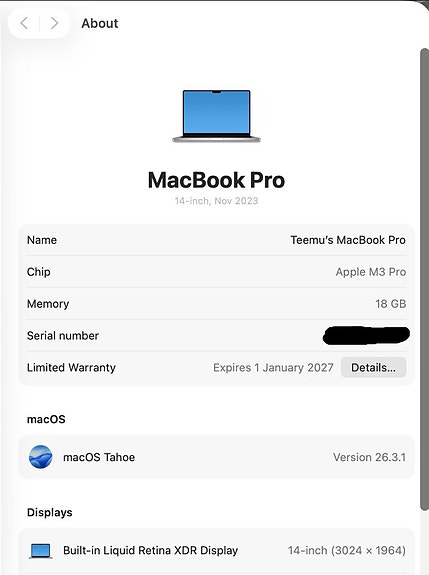Click the blacked-out serial number value

pos(366,336)
